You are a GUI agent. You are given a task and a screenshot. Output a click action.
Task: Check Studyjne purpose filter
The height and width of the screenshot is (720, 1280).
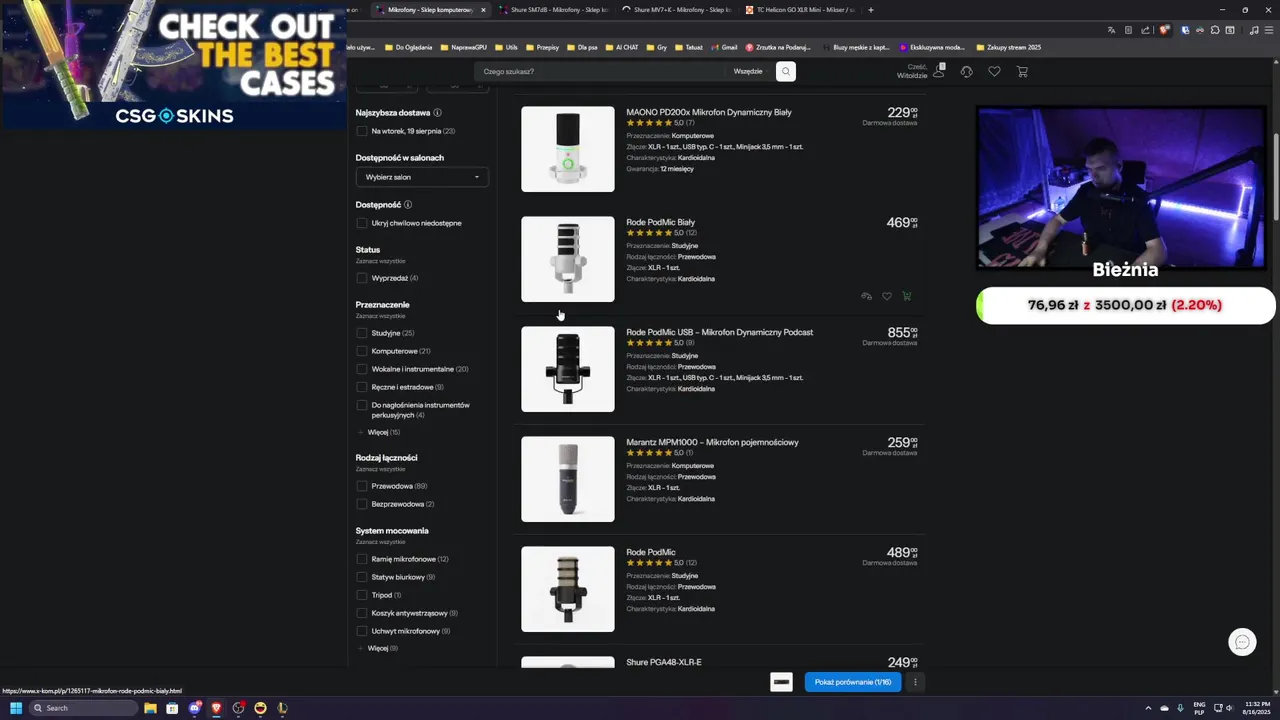[x=362, y=333]
